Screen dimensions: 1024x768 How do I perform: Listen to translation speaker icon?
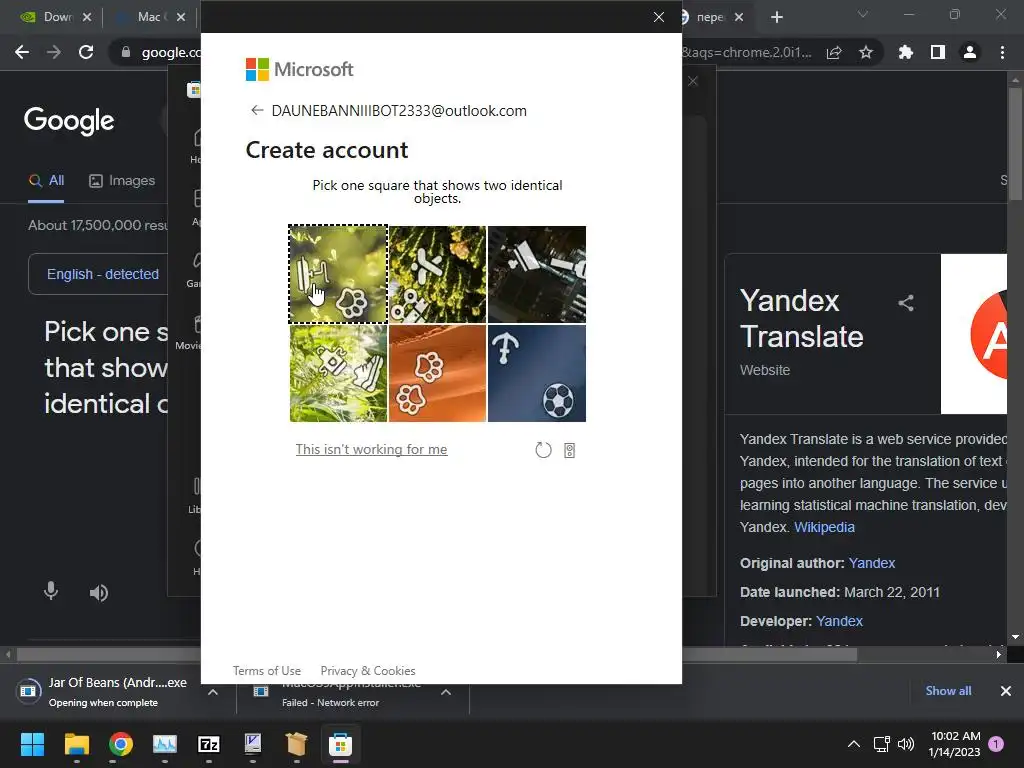coord(99,592)
